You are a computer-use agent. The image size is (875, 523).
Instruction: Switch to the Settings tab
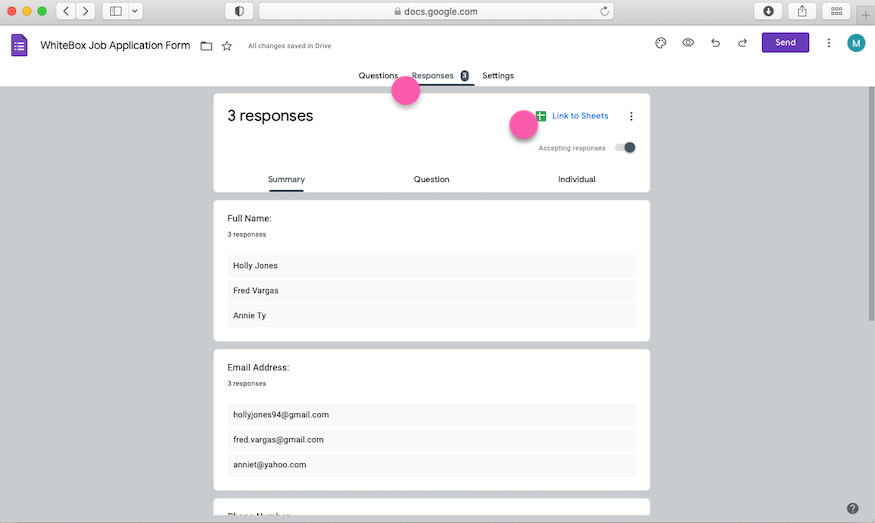point(498,76)
